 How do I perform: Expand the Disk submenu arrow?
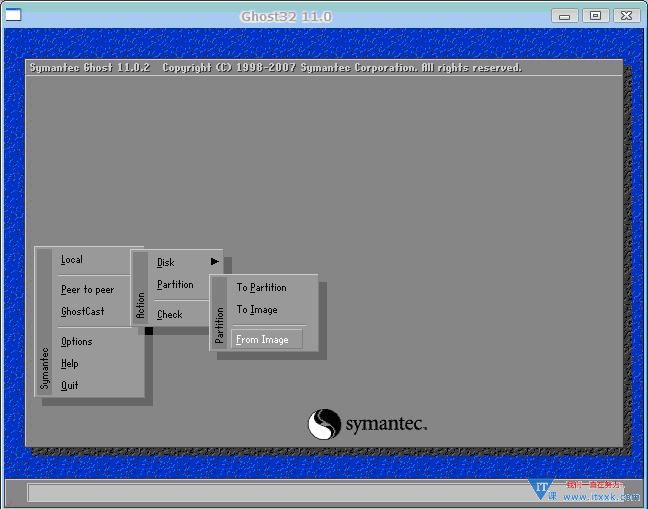[x=214, y=262]
